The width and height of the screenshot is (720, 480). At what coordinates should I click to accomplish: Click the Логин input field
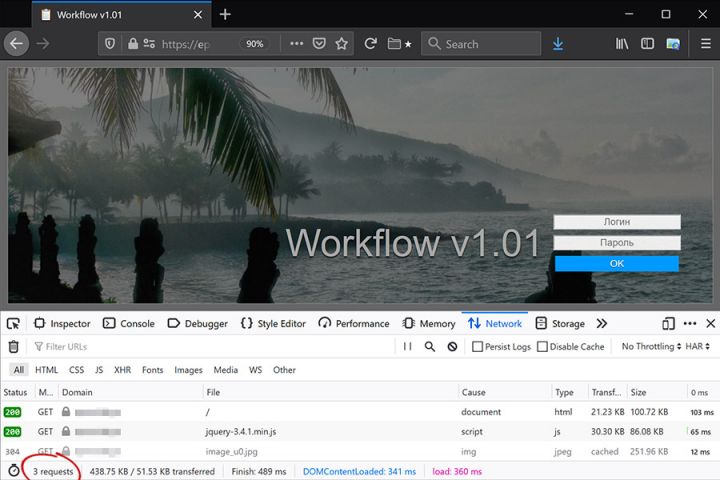(x=617, y=222)
